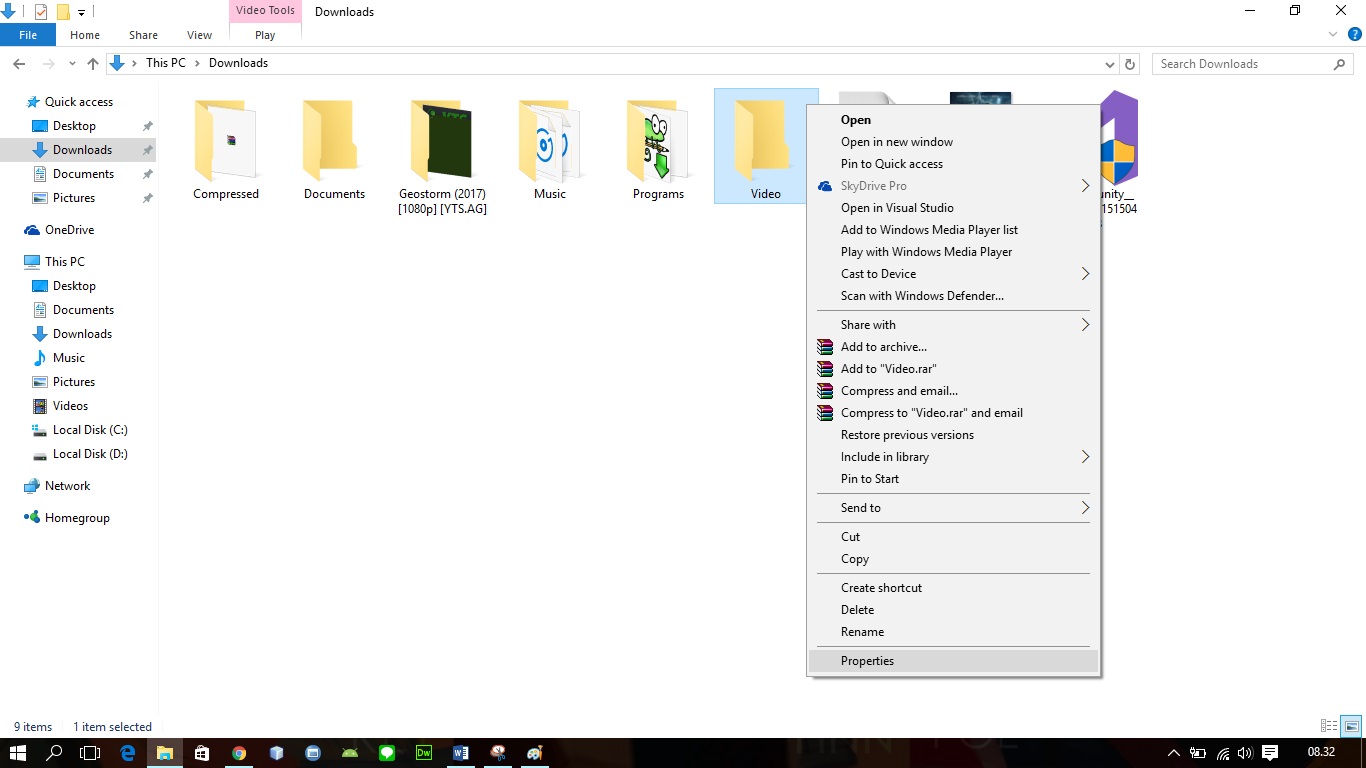
Task: Select OneDrive in the navigation pane
Action: click(x=69, y=230)
